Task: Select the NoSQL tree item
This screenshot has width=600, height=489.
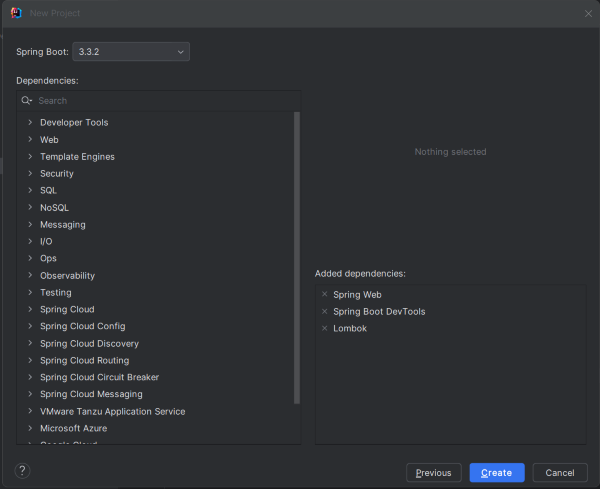Action: [x=54, y=207]
